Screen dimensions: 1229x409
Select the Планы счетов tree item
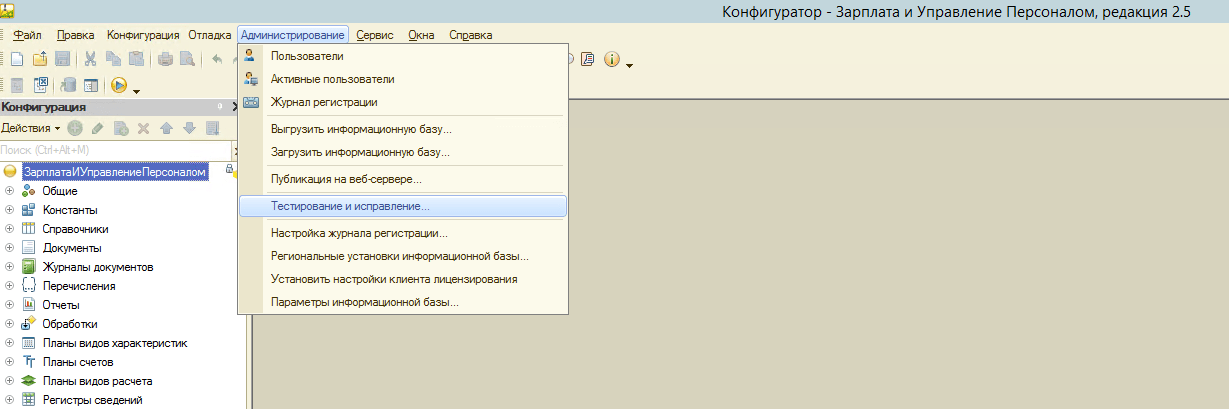click(x=78, y=362)
